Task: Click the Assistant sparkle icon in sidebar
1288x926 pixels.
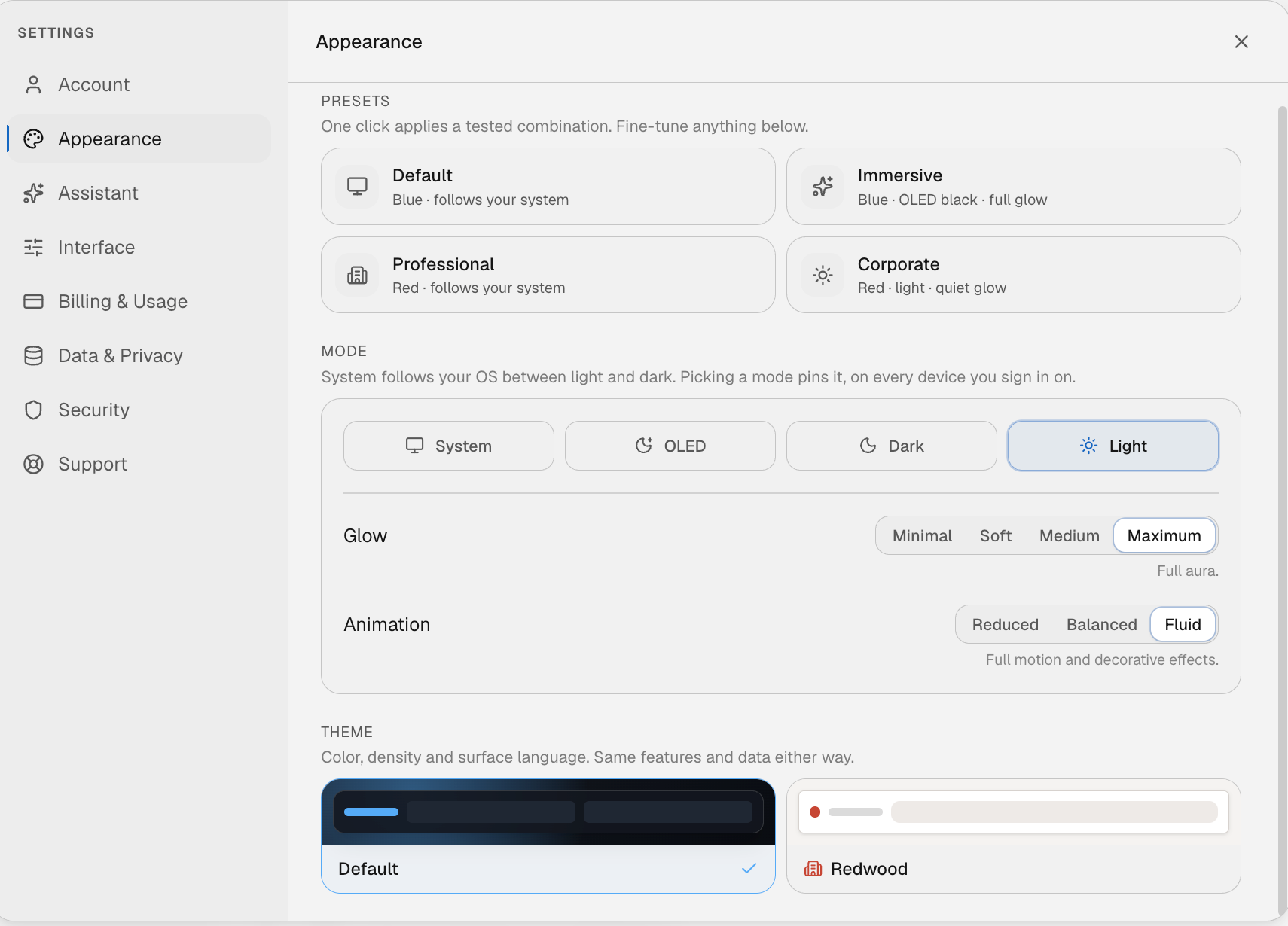Action: [x=33, y=193]
